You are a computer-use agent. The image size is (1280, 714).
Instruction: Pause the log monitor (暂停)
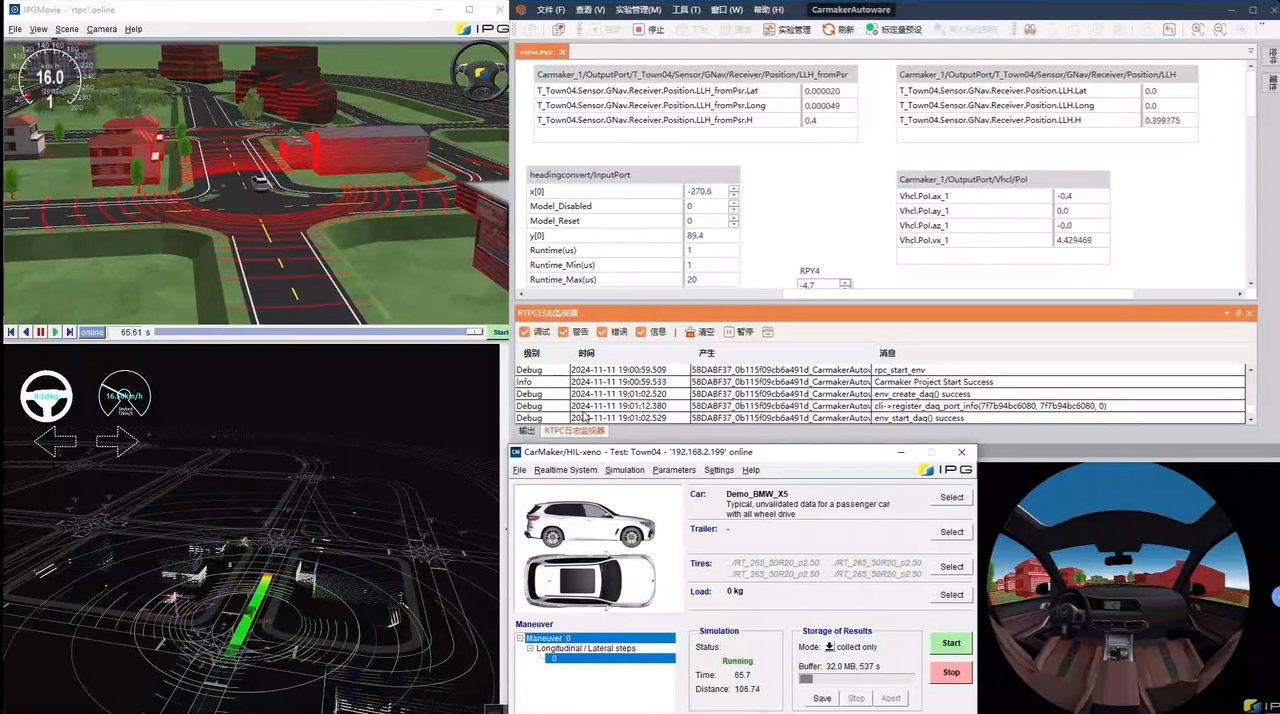click(x=729, y=332)
